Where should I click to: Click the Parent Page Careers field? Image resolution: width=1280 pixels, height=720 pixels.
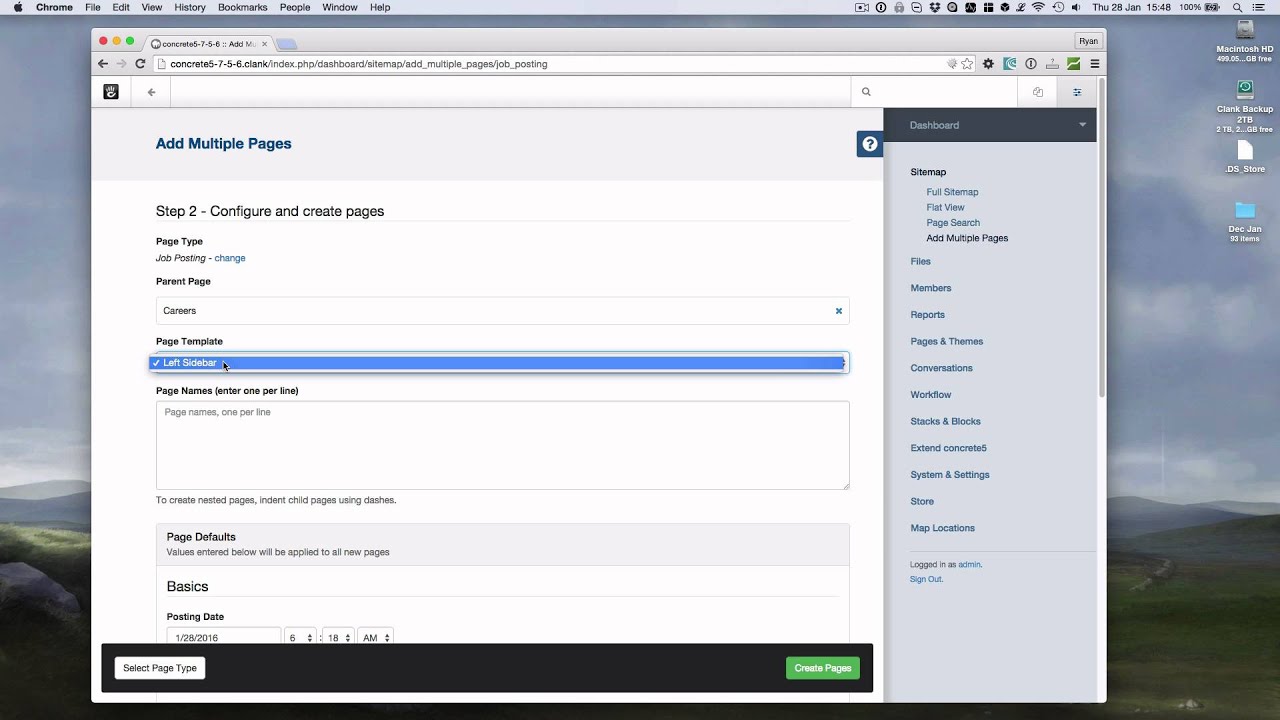click(x=503, y=311)
